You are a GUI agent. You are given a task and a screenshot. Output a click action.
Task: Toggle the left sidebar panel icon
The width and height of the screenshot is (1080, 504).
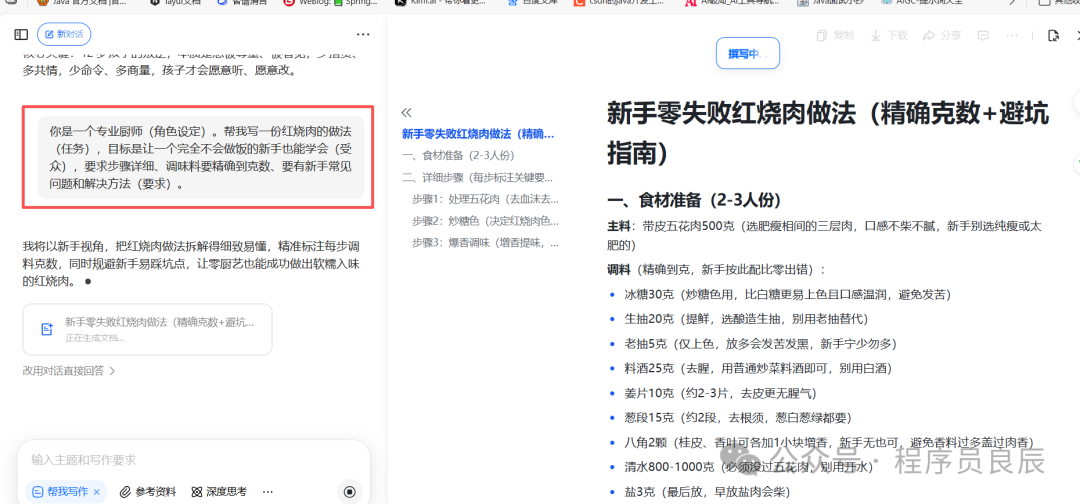pos(21,34)
